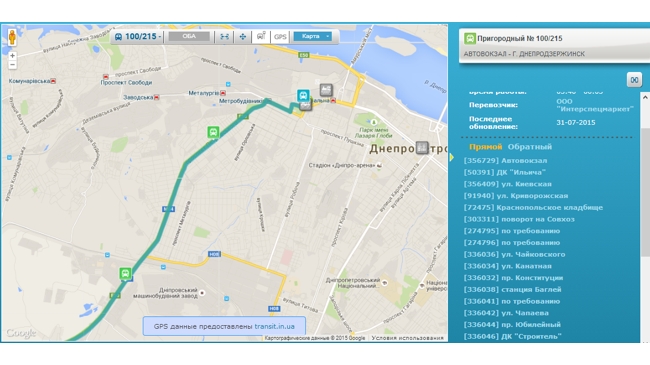Click the move/pan cross-arrows toolbar icon

pos(243,37)
